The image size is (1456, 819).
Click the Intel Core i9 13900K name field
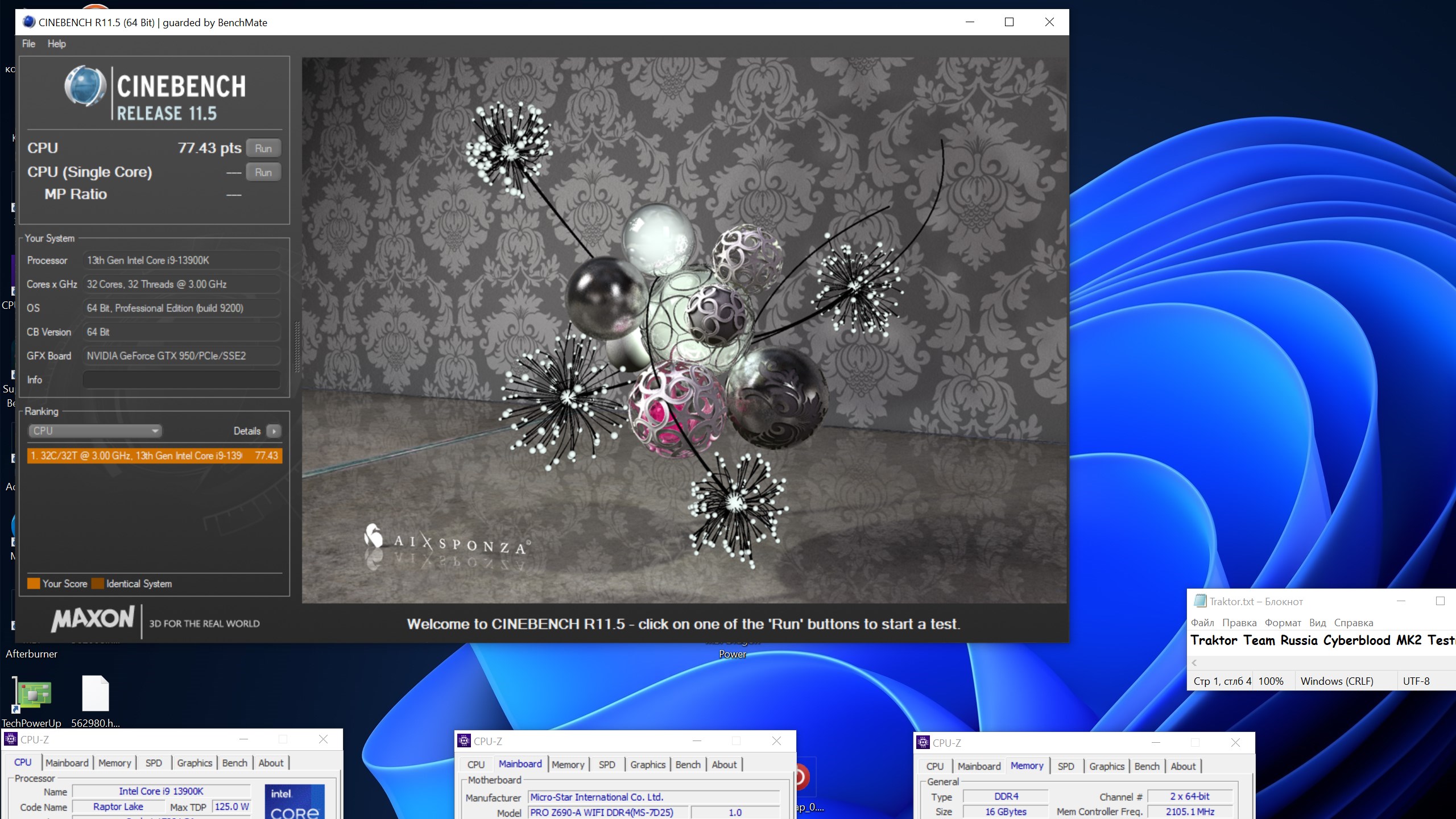[x=162, y=792]
